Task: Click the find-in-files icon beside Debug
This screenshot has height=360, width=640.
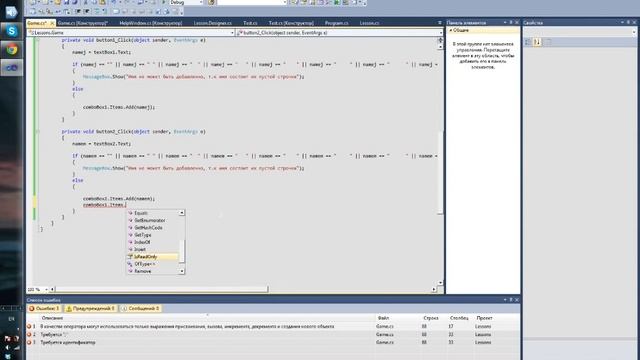Action: (x=211, y=2)
